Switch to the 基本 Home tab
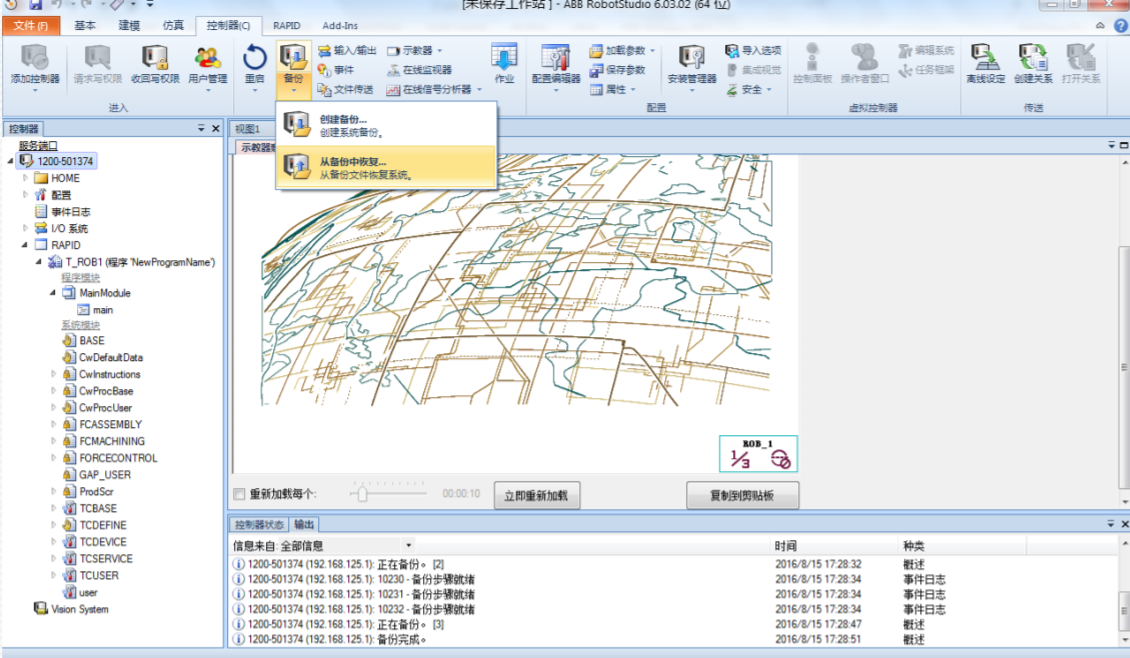The image size is (1130, 658). 85,25
